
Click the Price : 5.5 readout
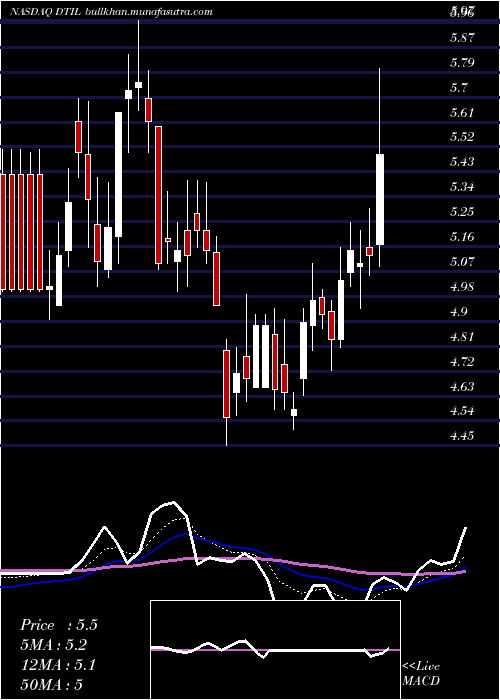(58, 625)
